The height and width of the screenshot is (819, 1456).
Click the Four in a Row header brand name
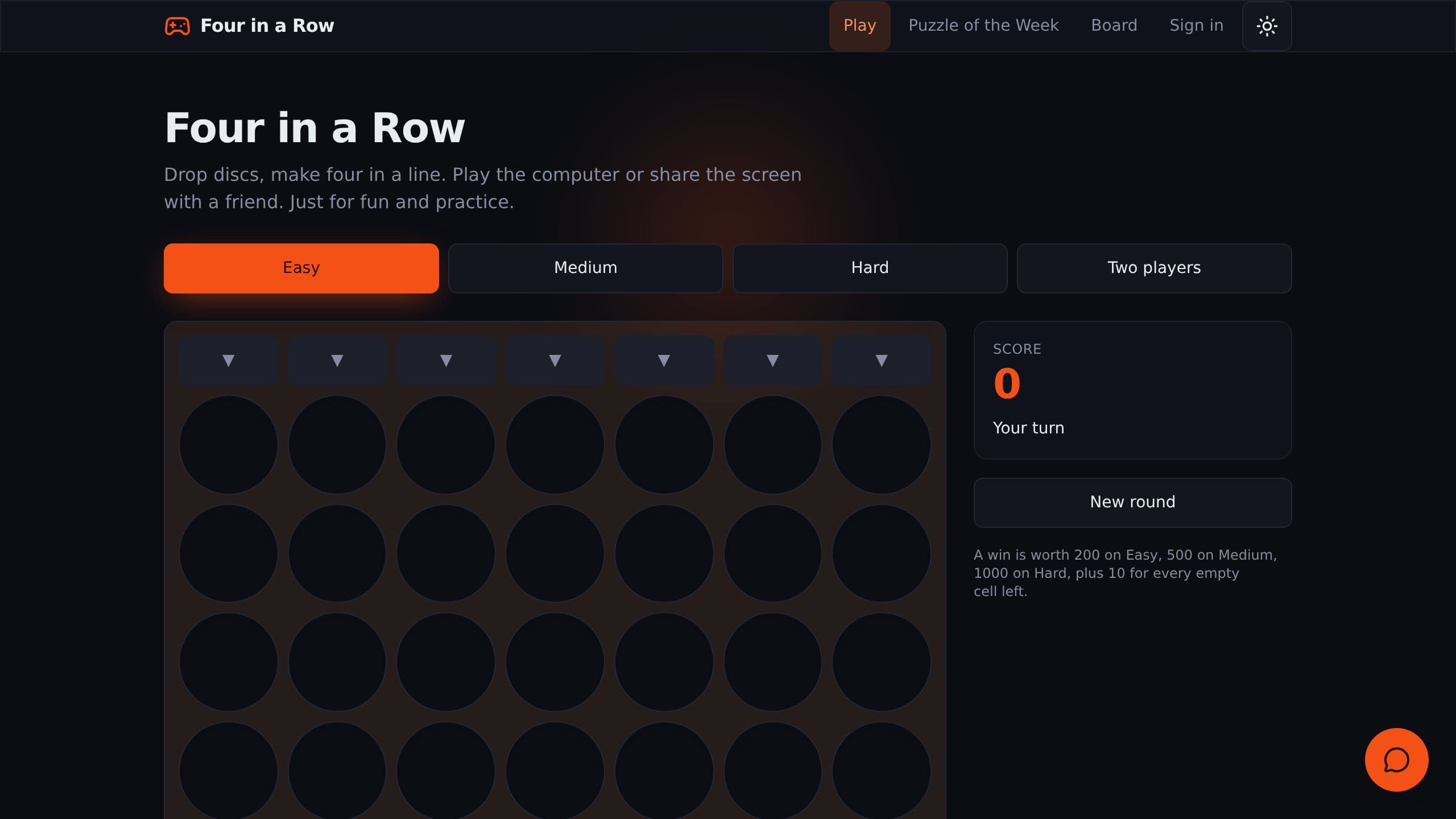(267, 26)
